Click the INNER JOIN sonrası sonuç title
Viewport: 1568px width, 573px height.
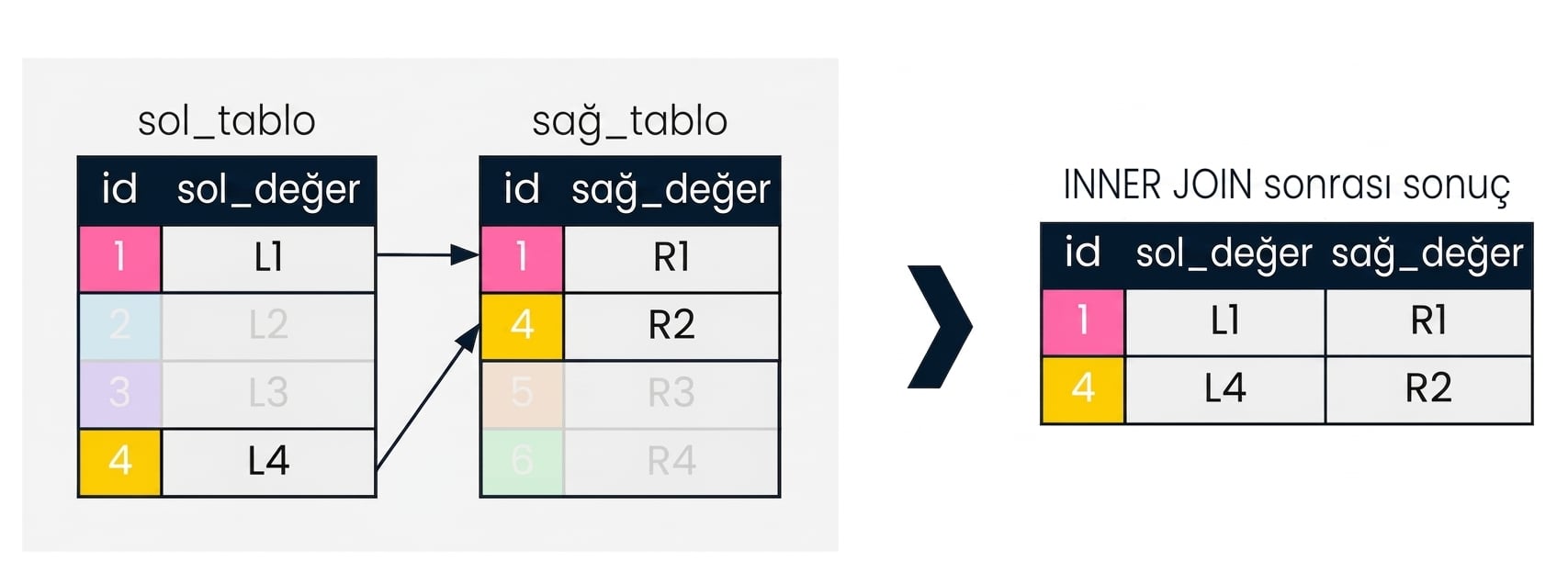point(1286,186)
